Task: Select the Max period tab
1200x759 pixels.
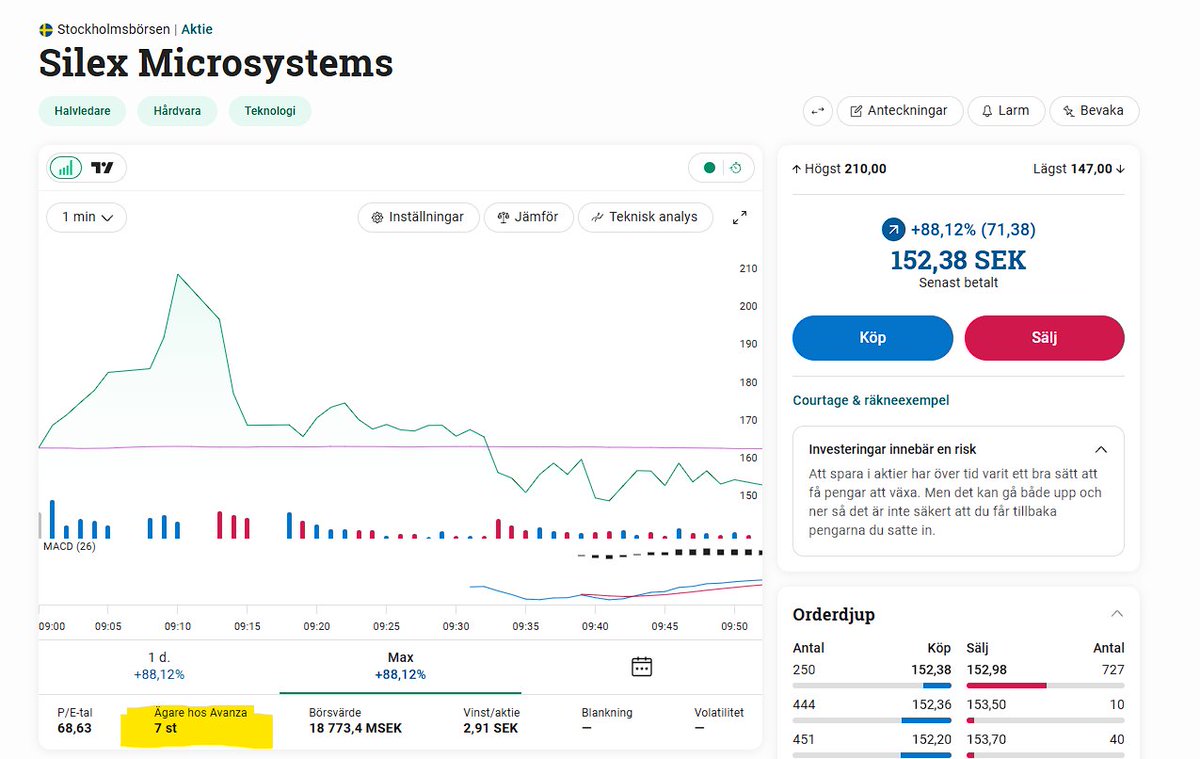Action: point(400,665)
